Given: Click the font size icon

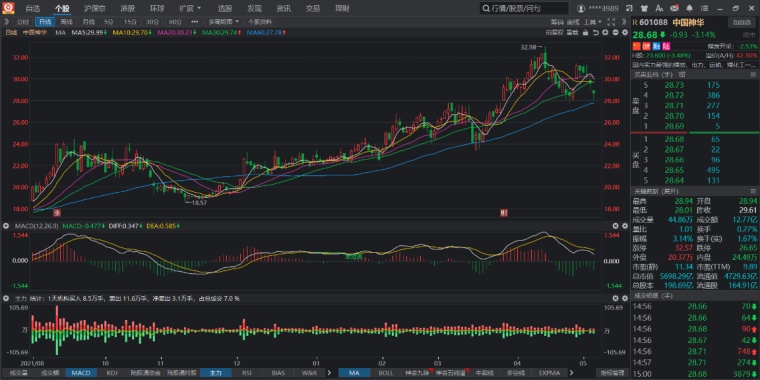Looking at the screenshot, I should [x=659, y=8].
